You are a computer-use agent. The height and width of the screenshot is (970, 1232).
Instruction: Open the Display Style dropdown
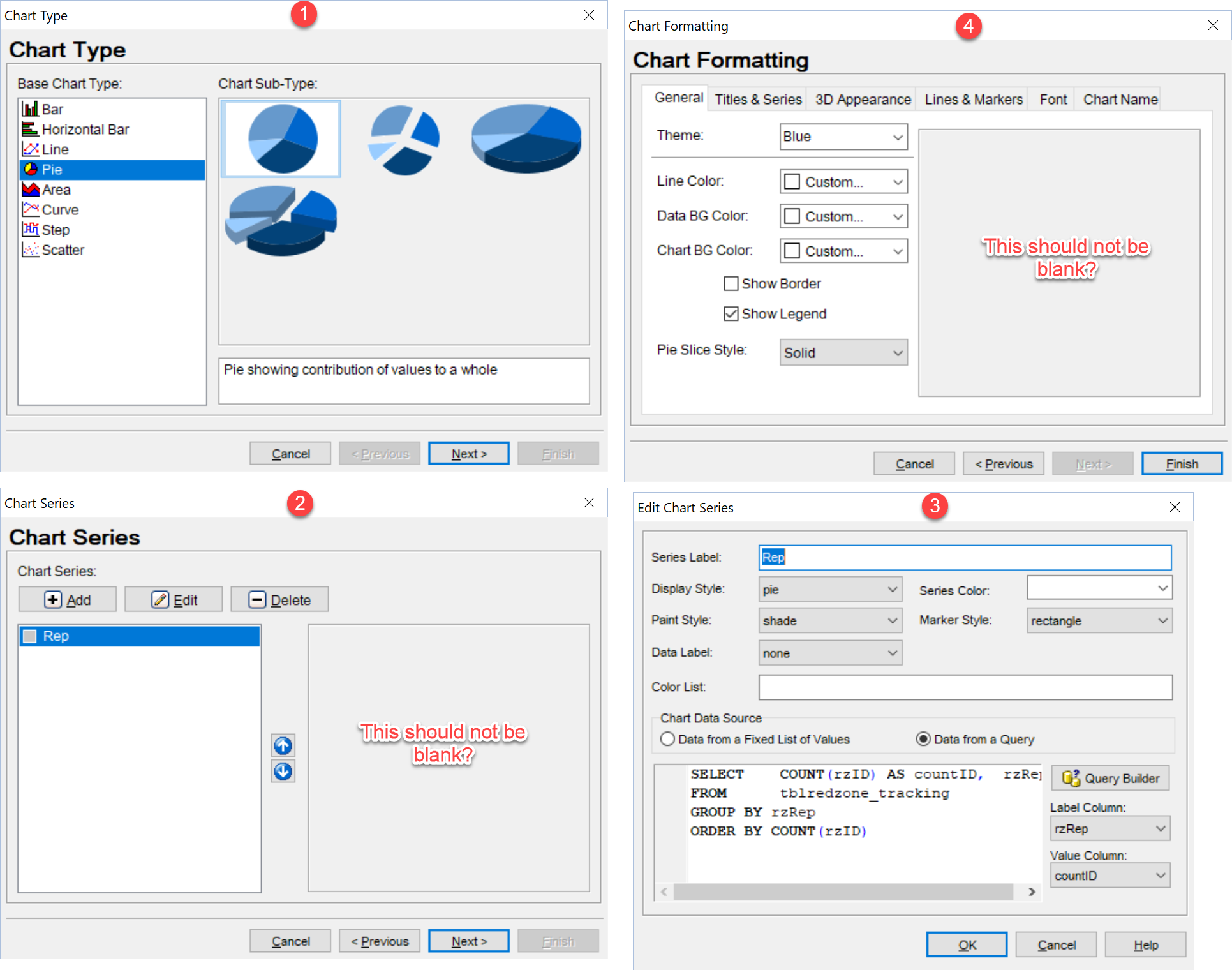(x=830, y=590)
